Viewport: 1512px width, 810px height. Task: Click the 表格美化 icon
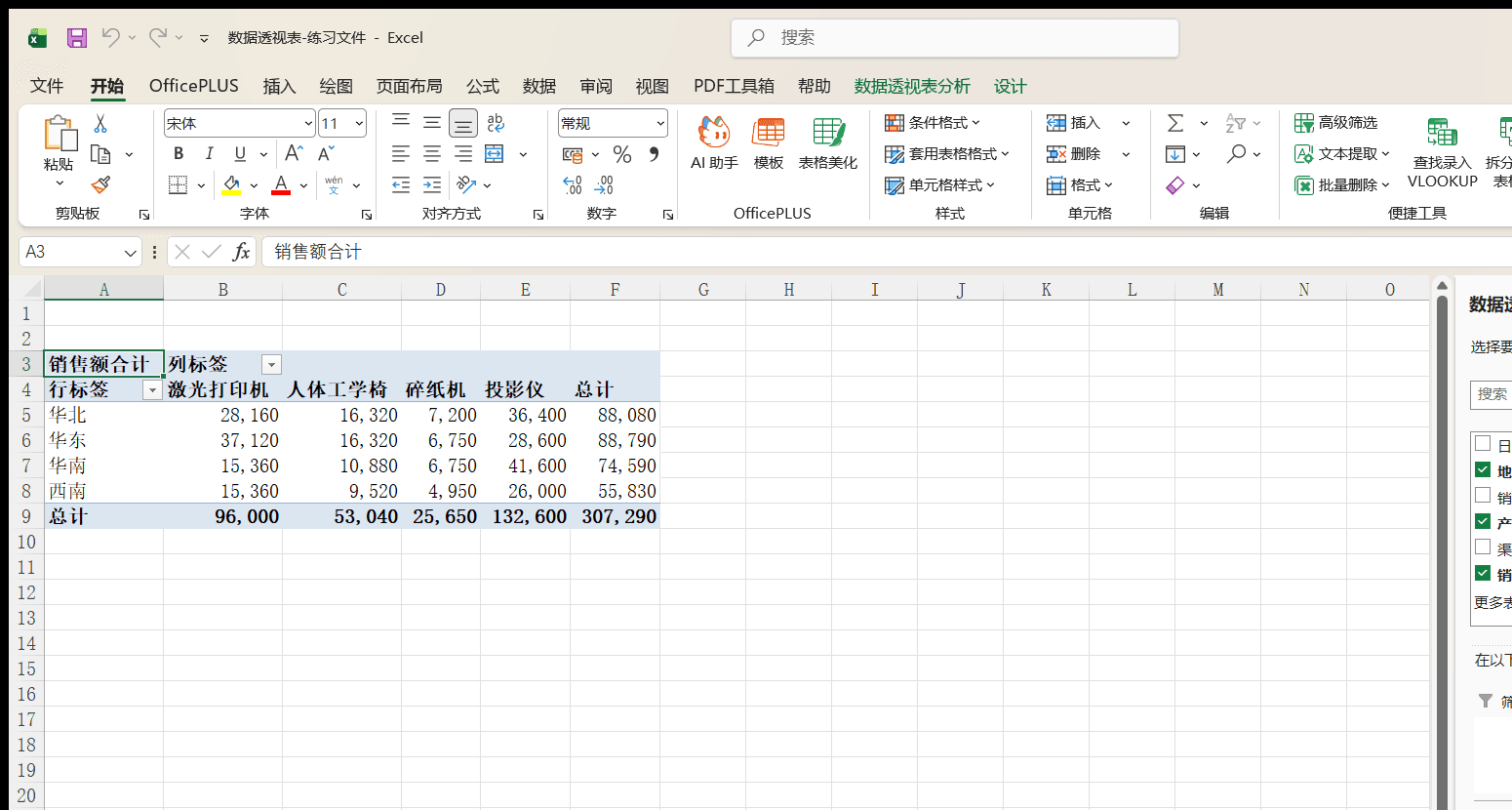(x=828, y=143)
